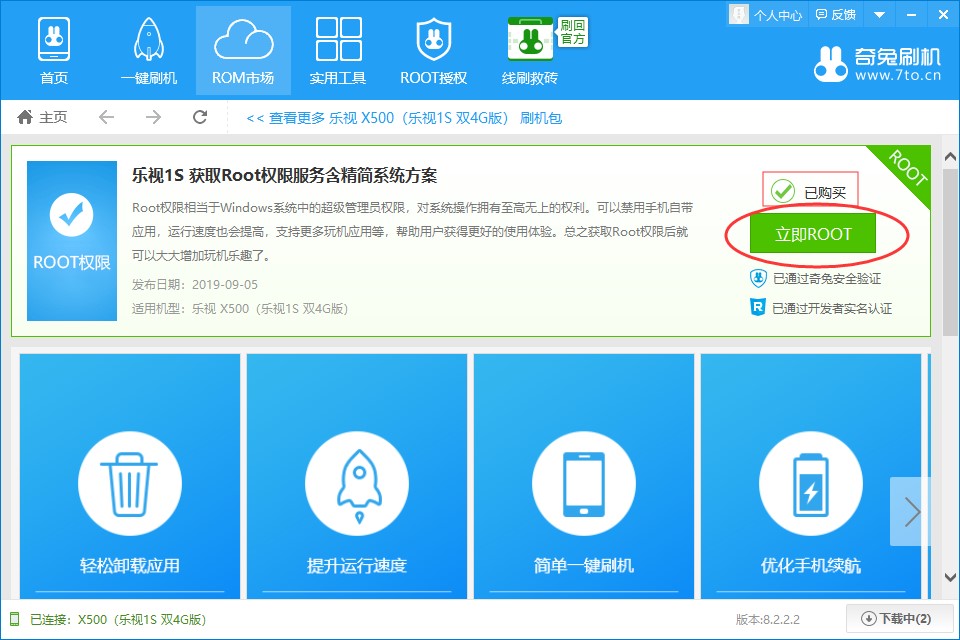Click the back arrow navigation icon
The width and height of the screenshot is (960, 640).
click(x=107, y=117)
